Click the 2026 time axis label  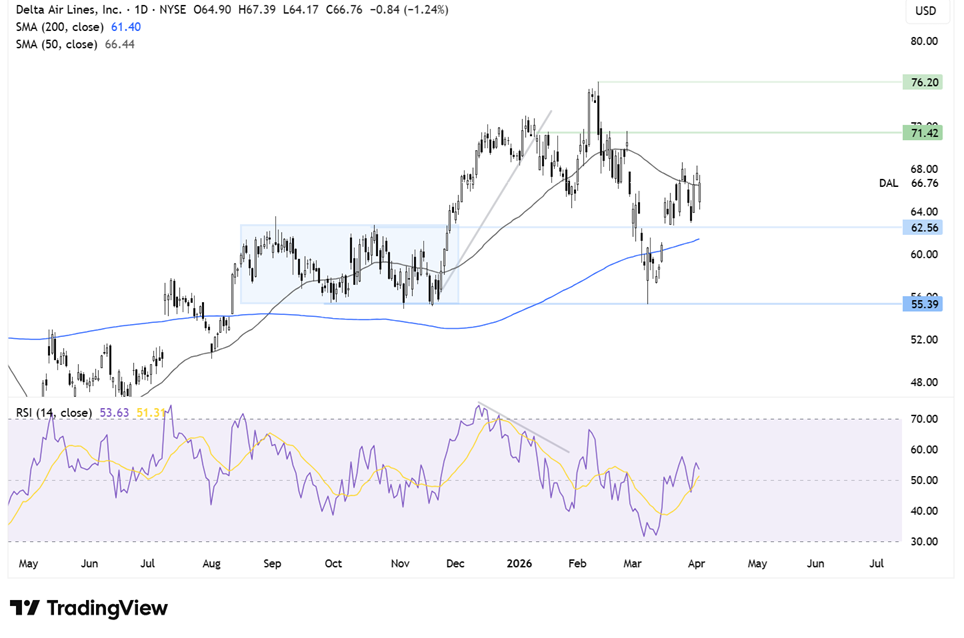pyautogui.click(x=519, y=563)
